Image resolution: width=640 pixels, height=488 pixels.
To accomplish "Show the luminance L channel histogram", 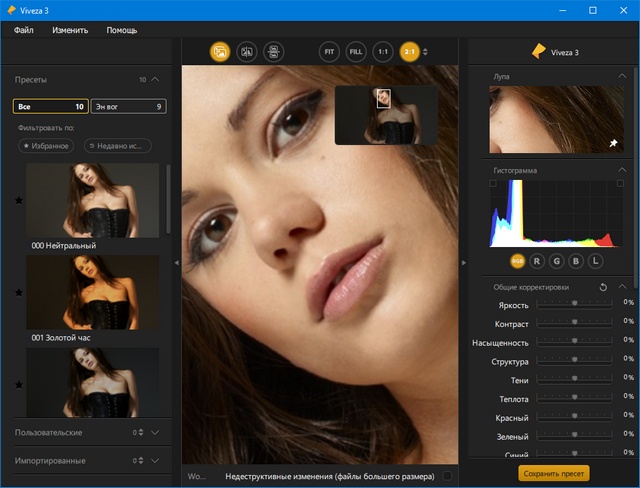I will point(596,260).
